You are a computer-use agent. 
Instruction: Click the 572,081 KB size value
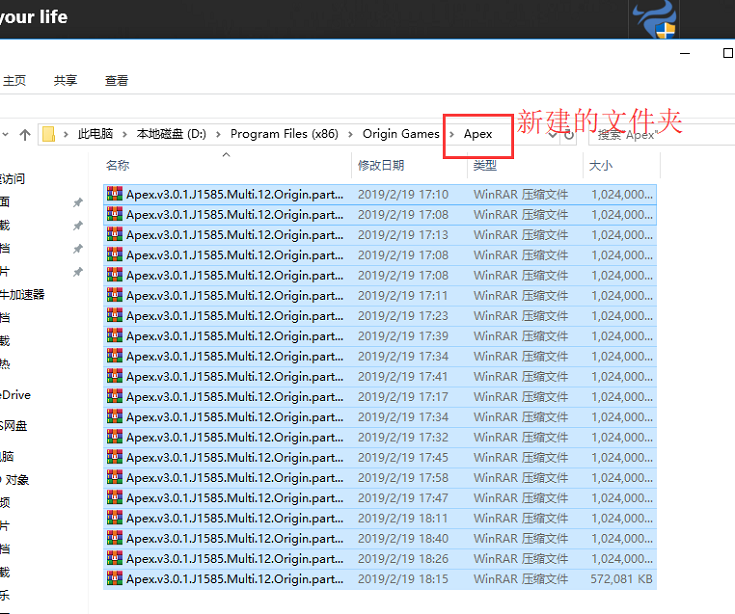pos(622,579)
